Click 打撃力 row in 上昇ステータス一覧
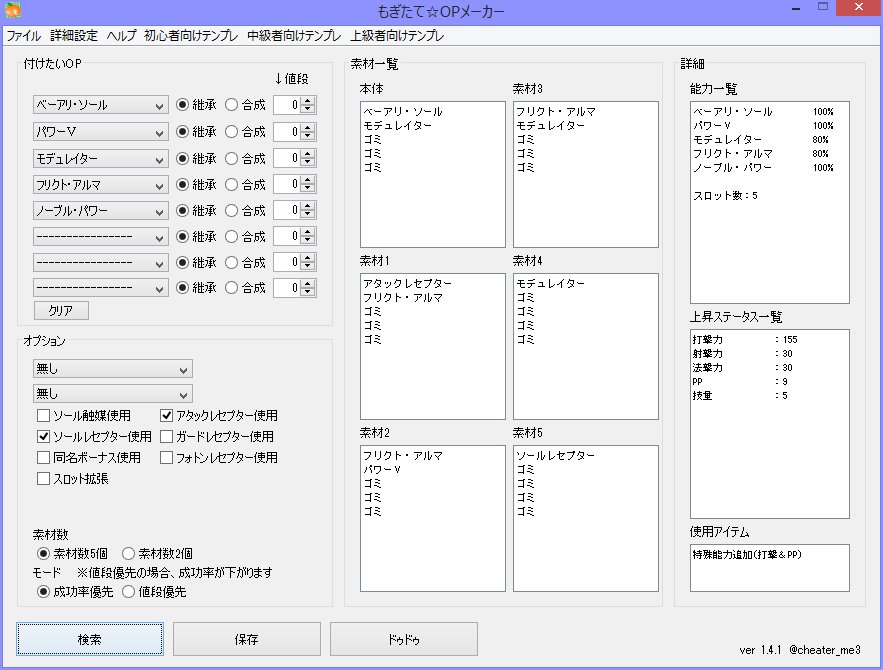 pos(745,340)
